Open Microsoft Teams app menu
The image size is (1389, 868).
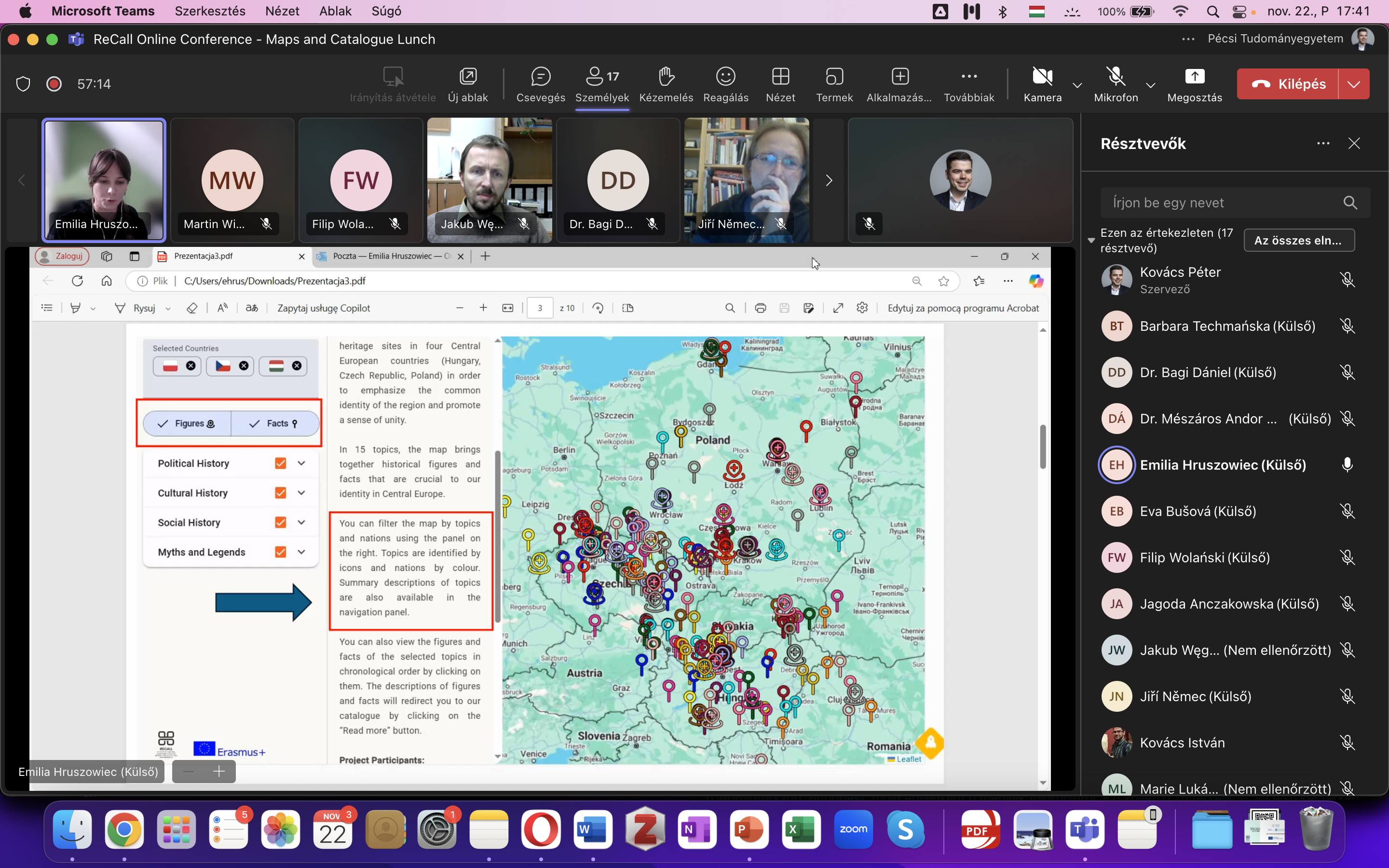[103, 11]
